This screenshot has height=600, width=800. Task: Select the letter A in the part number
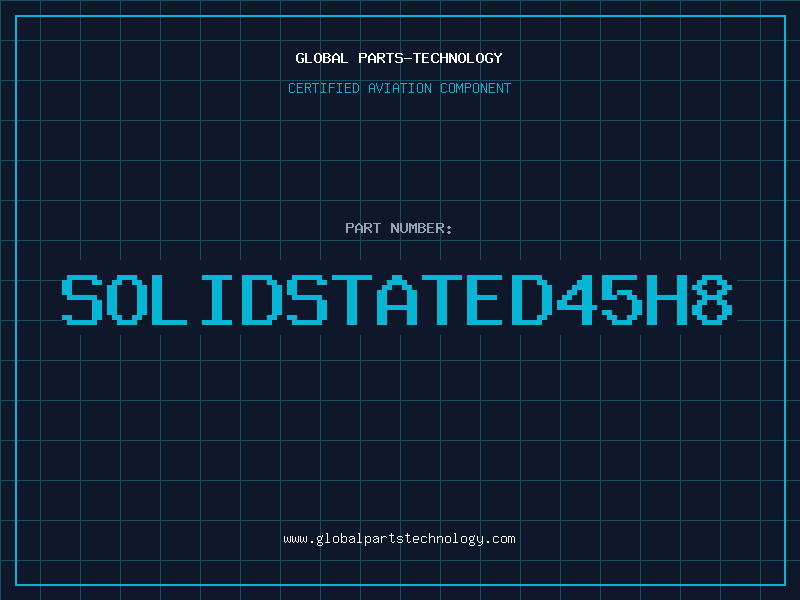399,300
